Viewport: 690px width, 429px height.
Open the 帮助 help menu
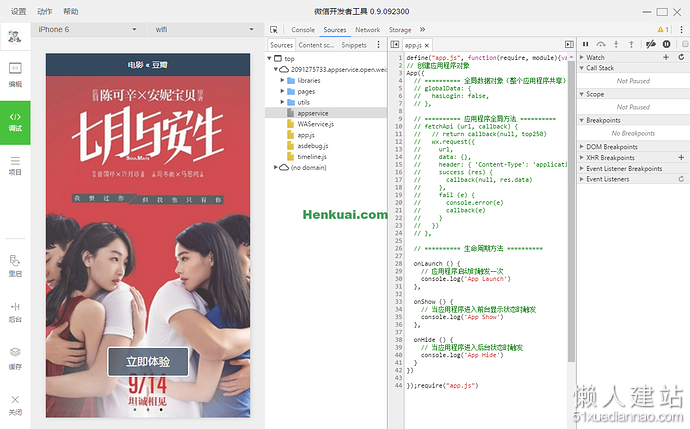(70, 11)
